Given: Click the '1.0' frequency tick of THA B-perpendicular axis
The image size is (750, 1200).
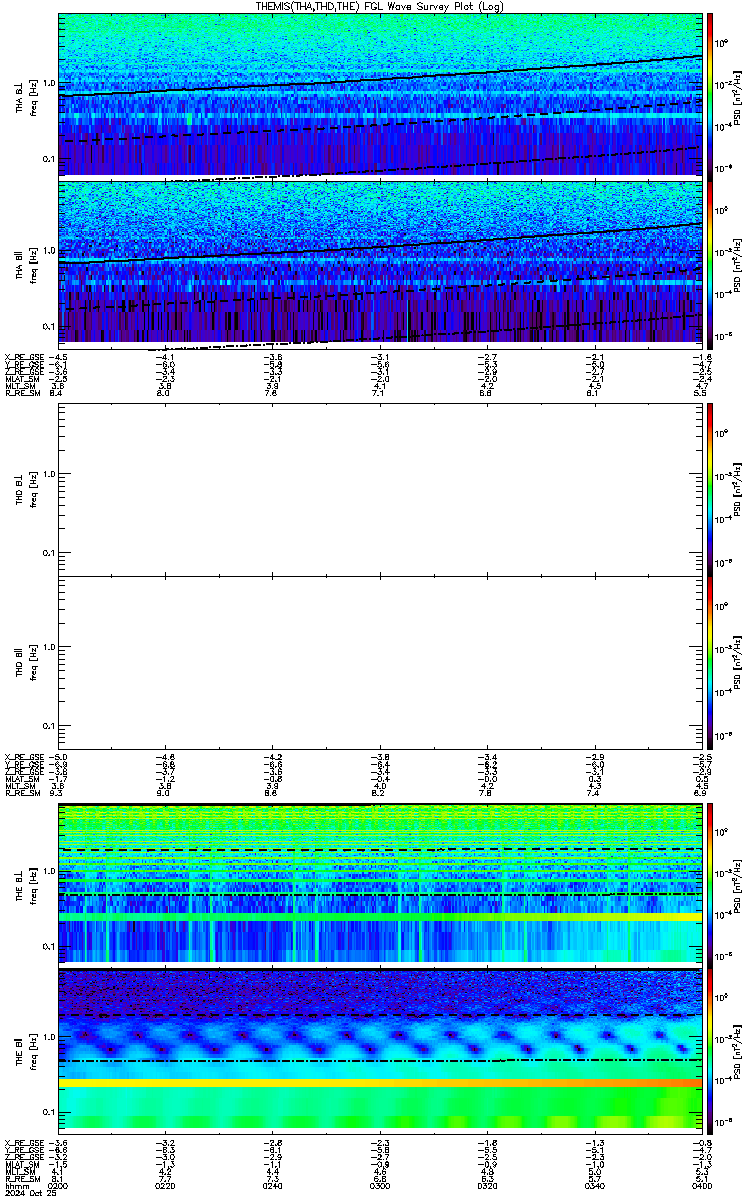Looking at the screenshot, I should coord(49,84).
